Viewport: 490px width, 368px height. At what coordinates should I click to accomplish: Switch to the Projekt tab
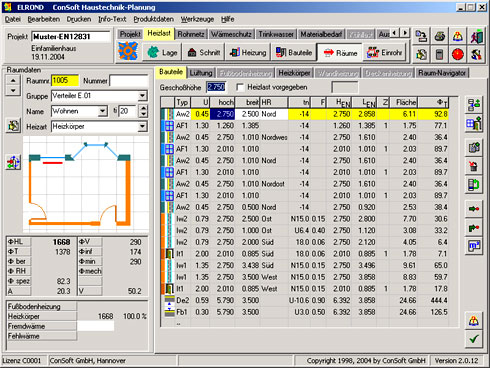pyautogui.click(x=130, y=34)
